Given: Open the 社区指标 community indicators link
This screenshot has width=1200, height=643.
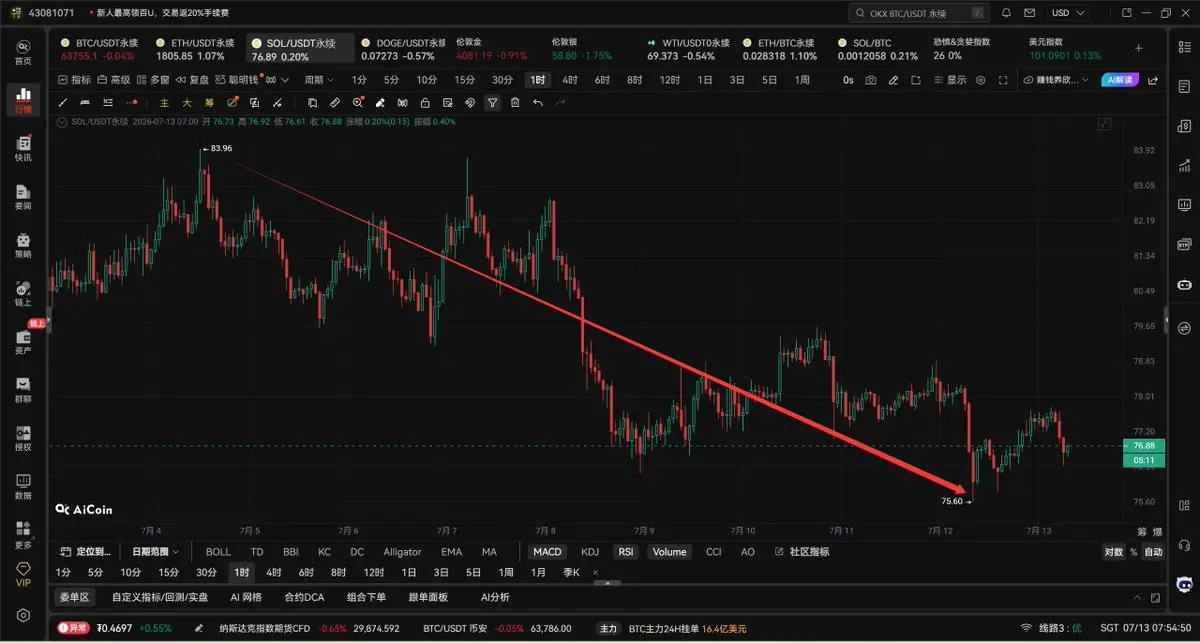Looking at the screenshot, I should coord(801,551).
